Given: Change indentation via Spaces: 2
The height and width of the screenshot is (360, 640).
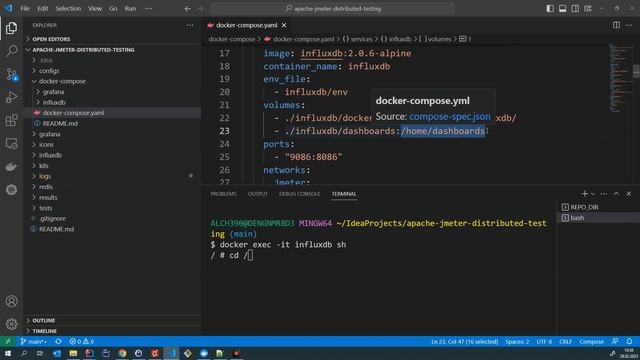Looking at the screenshot, I should [517, 341].
